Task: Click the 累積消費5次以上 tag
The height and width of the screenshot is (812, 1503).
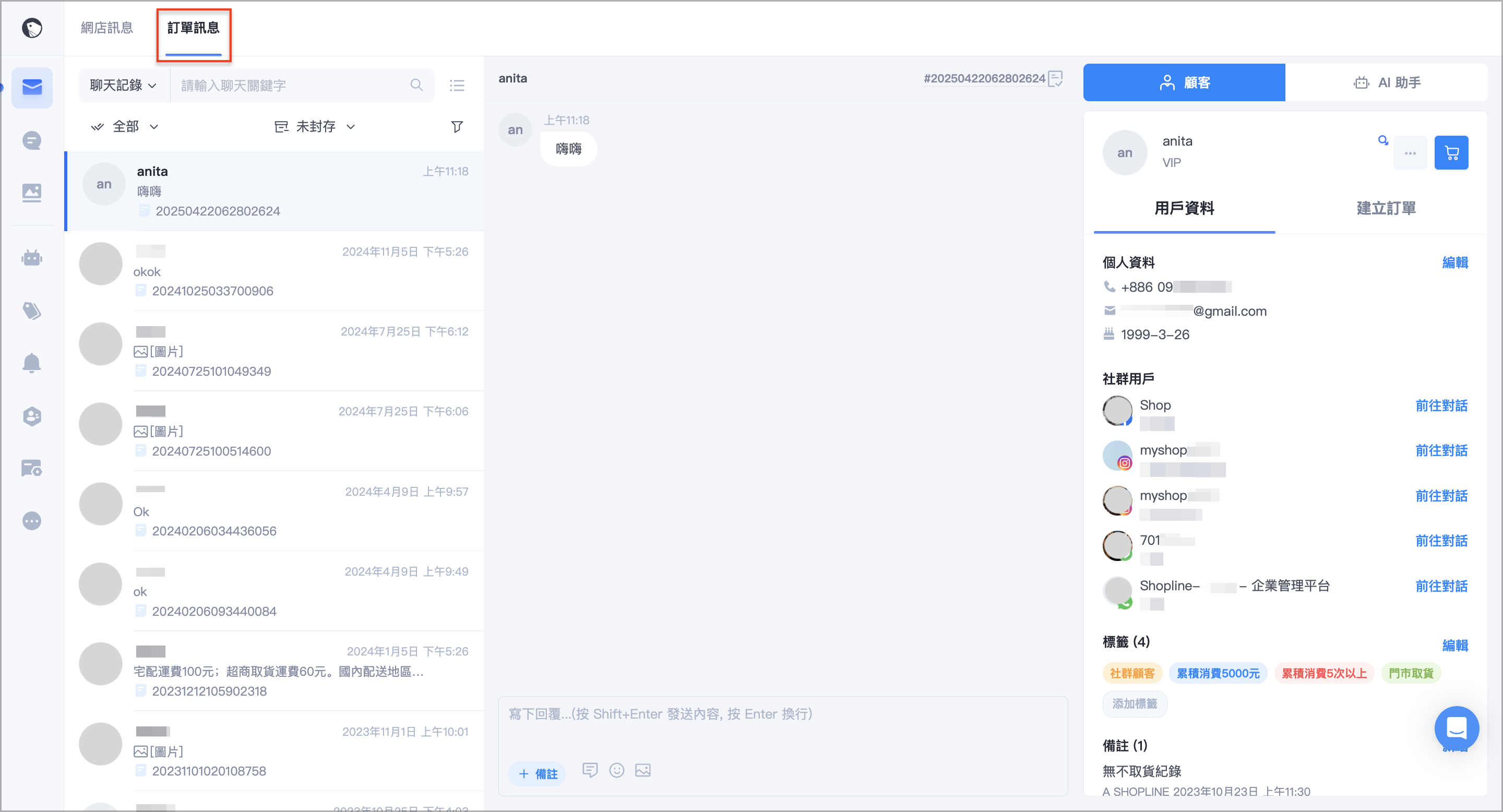Action: coord(1324,673)
